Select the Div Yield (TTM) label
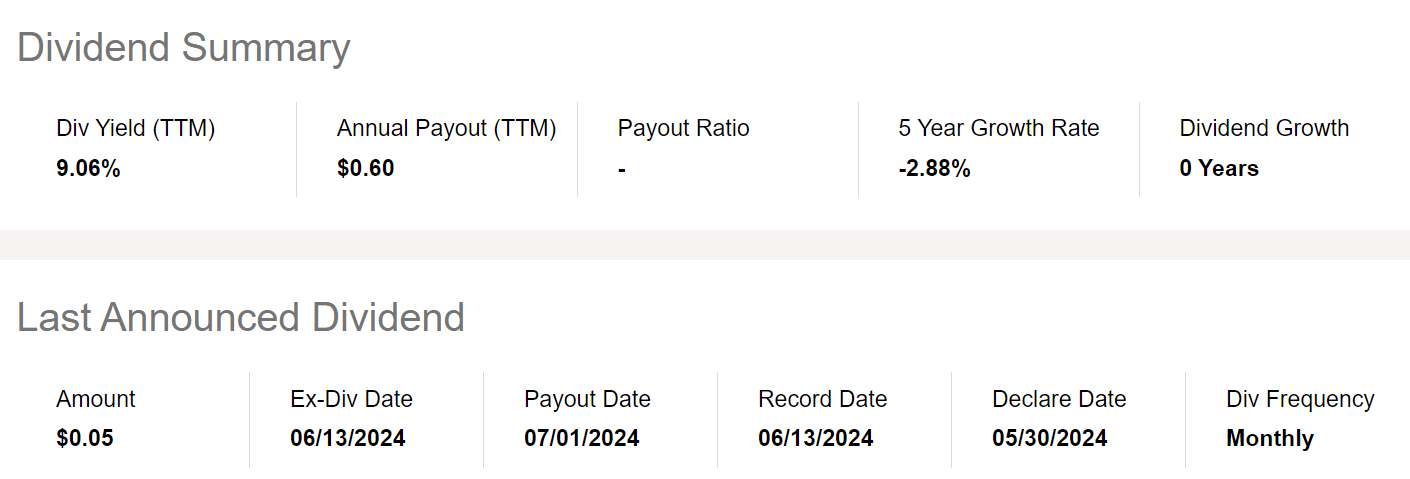This screenshot has width=1410, height=479. (135, 128)
